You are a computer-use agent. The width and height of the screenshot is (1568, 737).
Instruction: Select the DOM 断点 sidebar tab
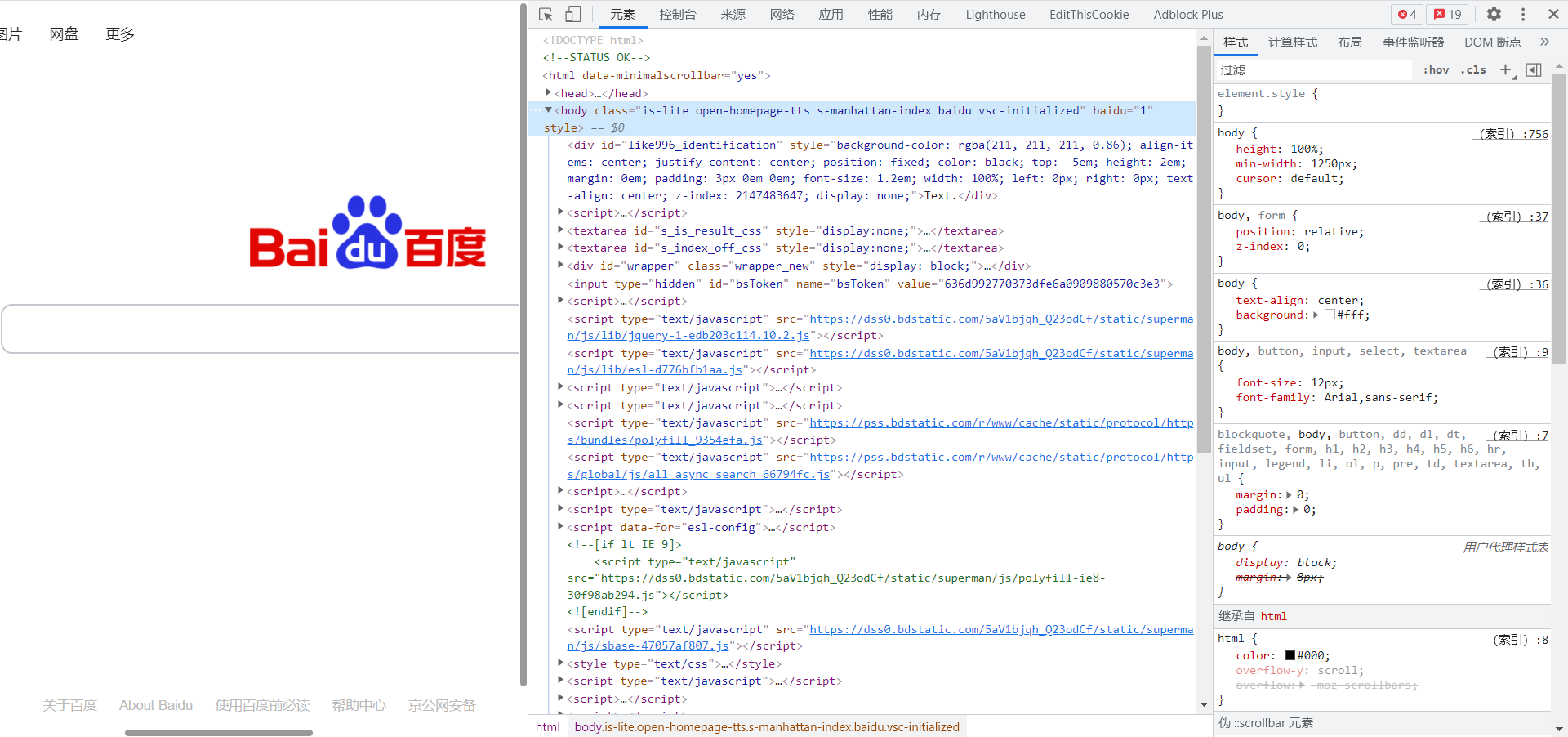[x=1492, y=42]
